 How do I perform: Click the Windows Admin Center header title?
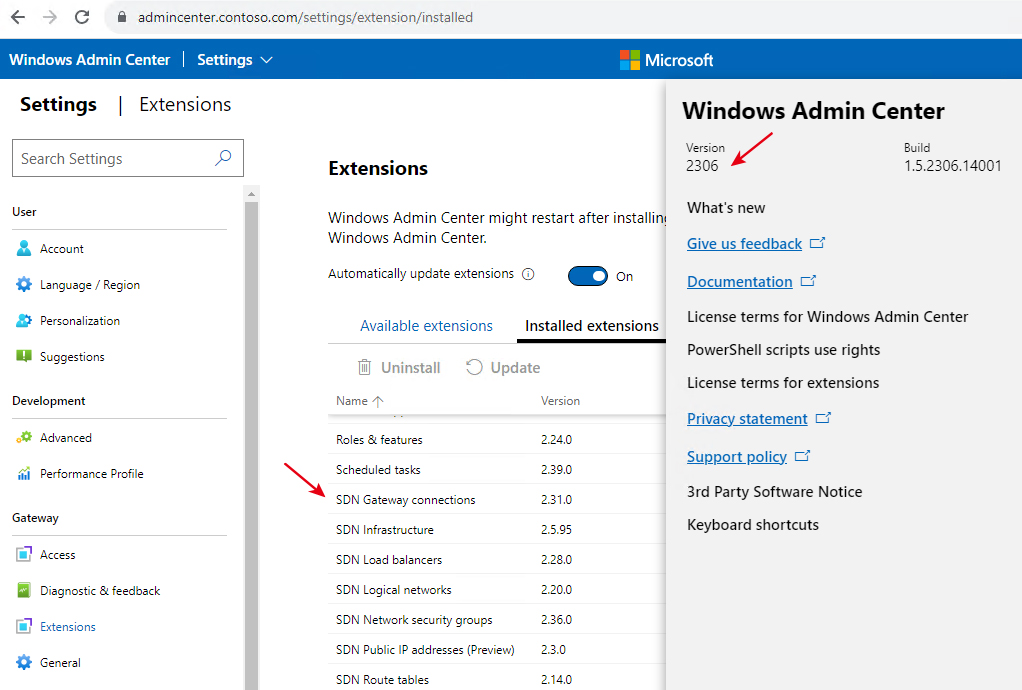[89, 60]
